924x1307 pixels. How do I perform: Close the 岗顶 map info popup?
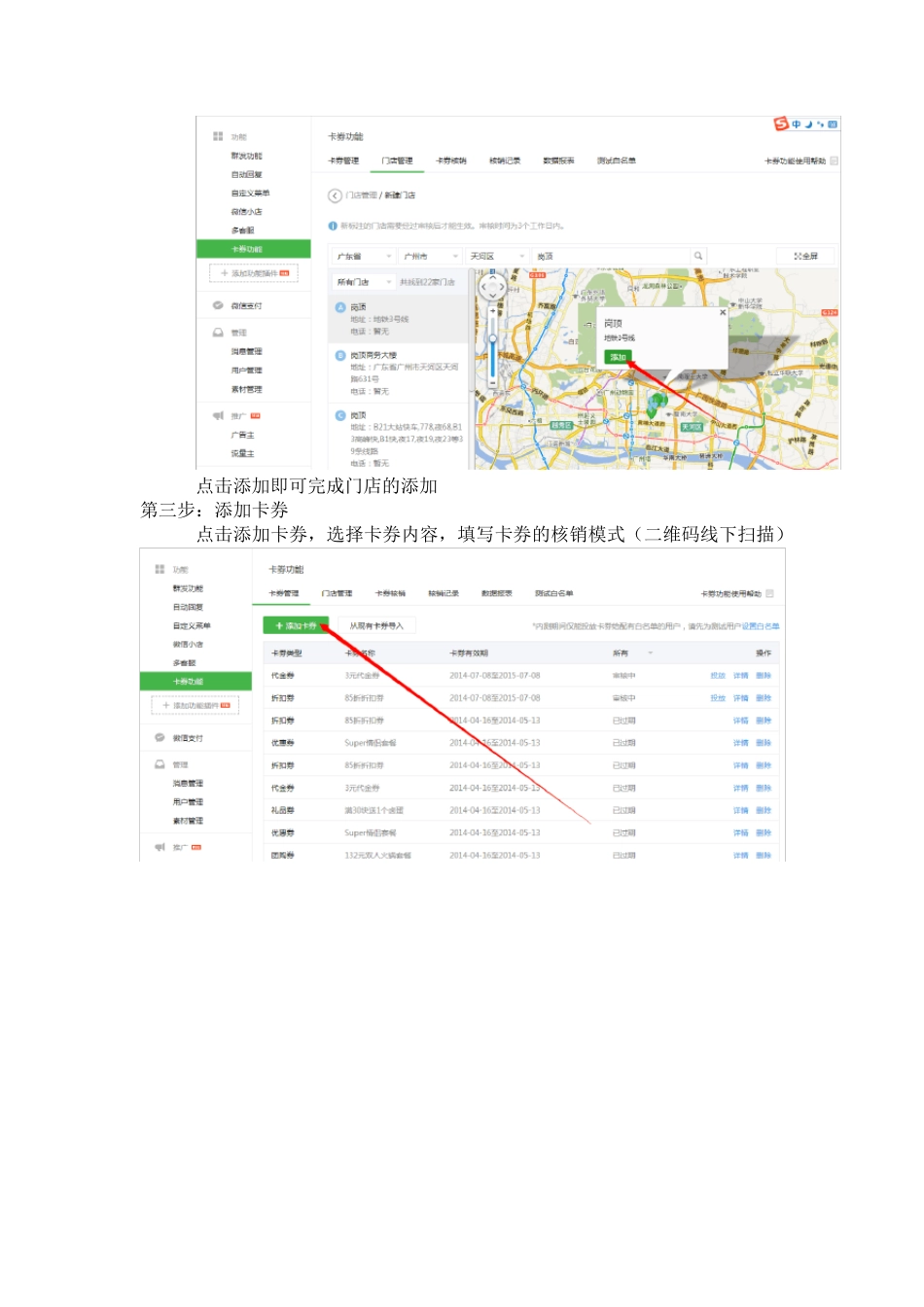coord(723,313)
